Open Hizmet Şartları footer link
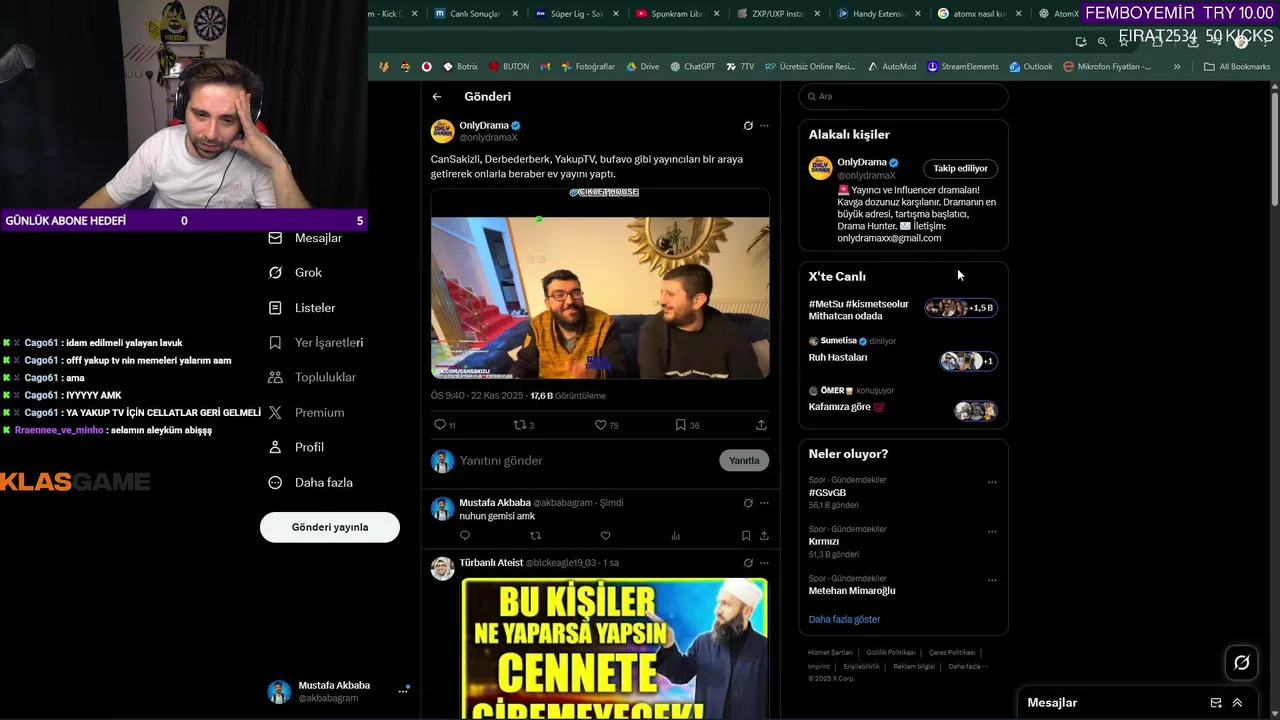 830,653
